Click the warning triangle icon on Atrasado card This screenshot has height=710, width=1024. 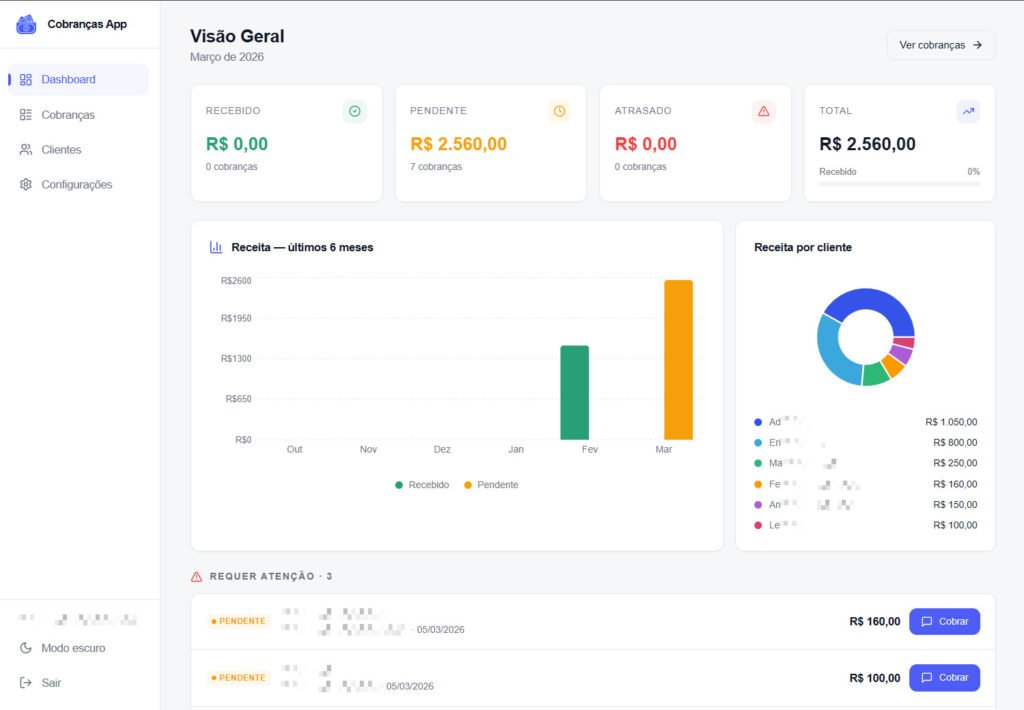click(763, 111)
